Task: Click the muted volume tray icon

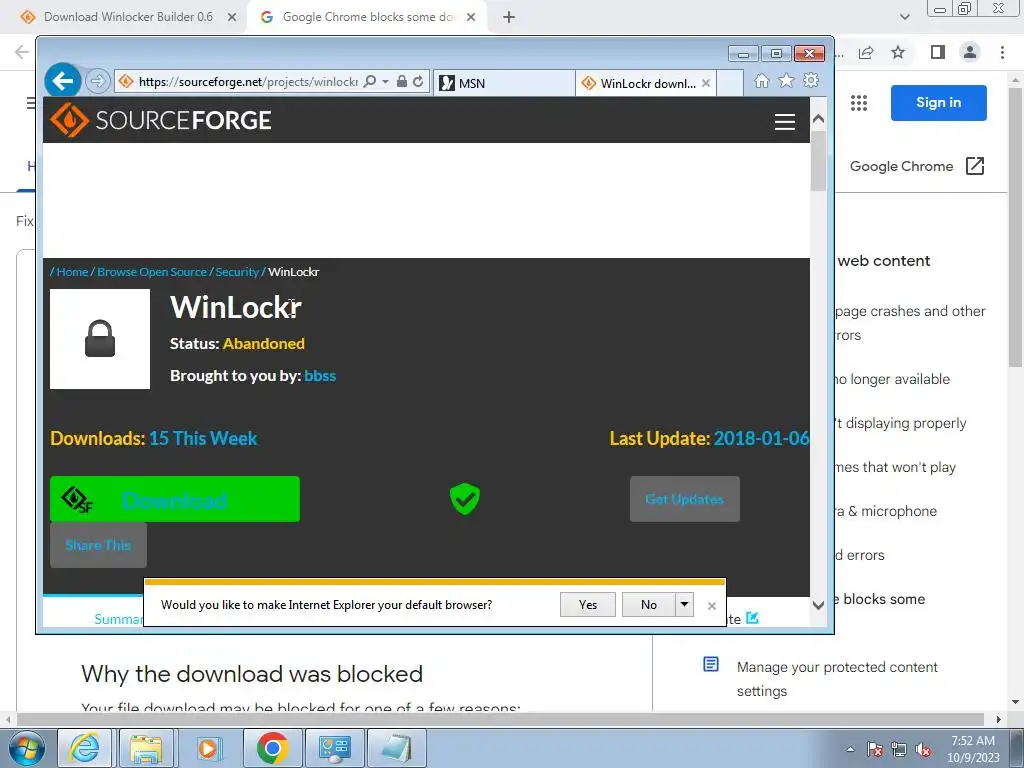Action: click(923, 749)
